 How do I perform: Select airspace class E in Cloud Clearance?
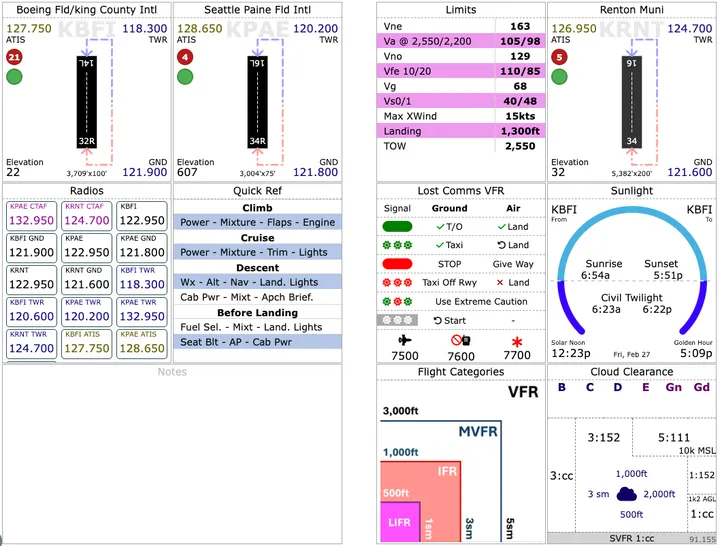645,388
